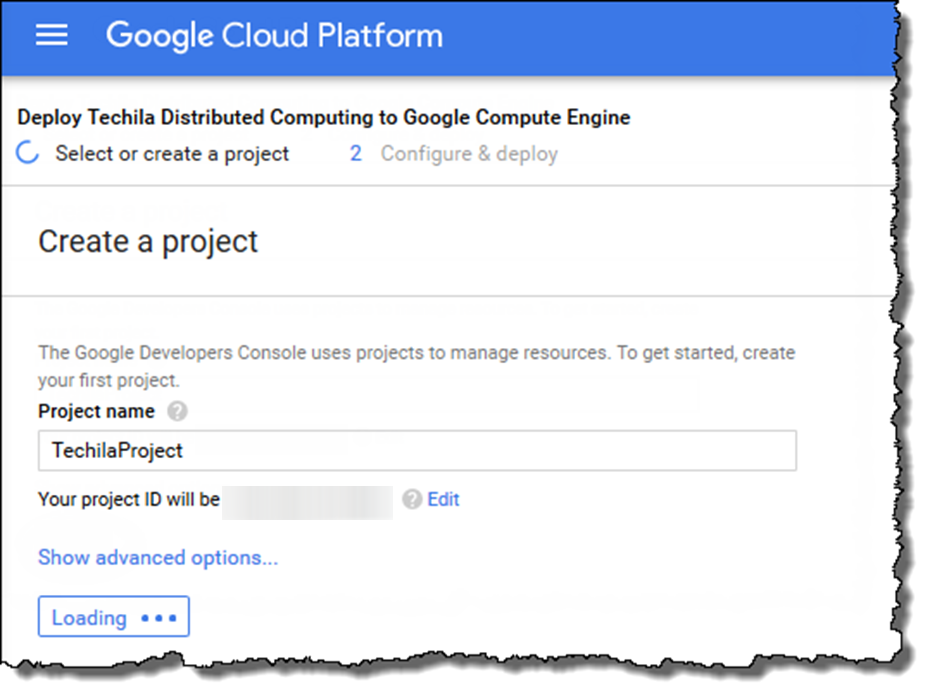Image resolution: width=930 pixels, height=694 pixels.
Task: Click the Google Cloud Platform logo text
Action: pyautogui.click(x=274, y=36)
